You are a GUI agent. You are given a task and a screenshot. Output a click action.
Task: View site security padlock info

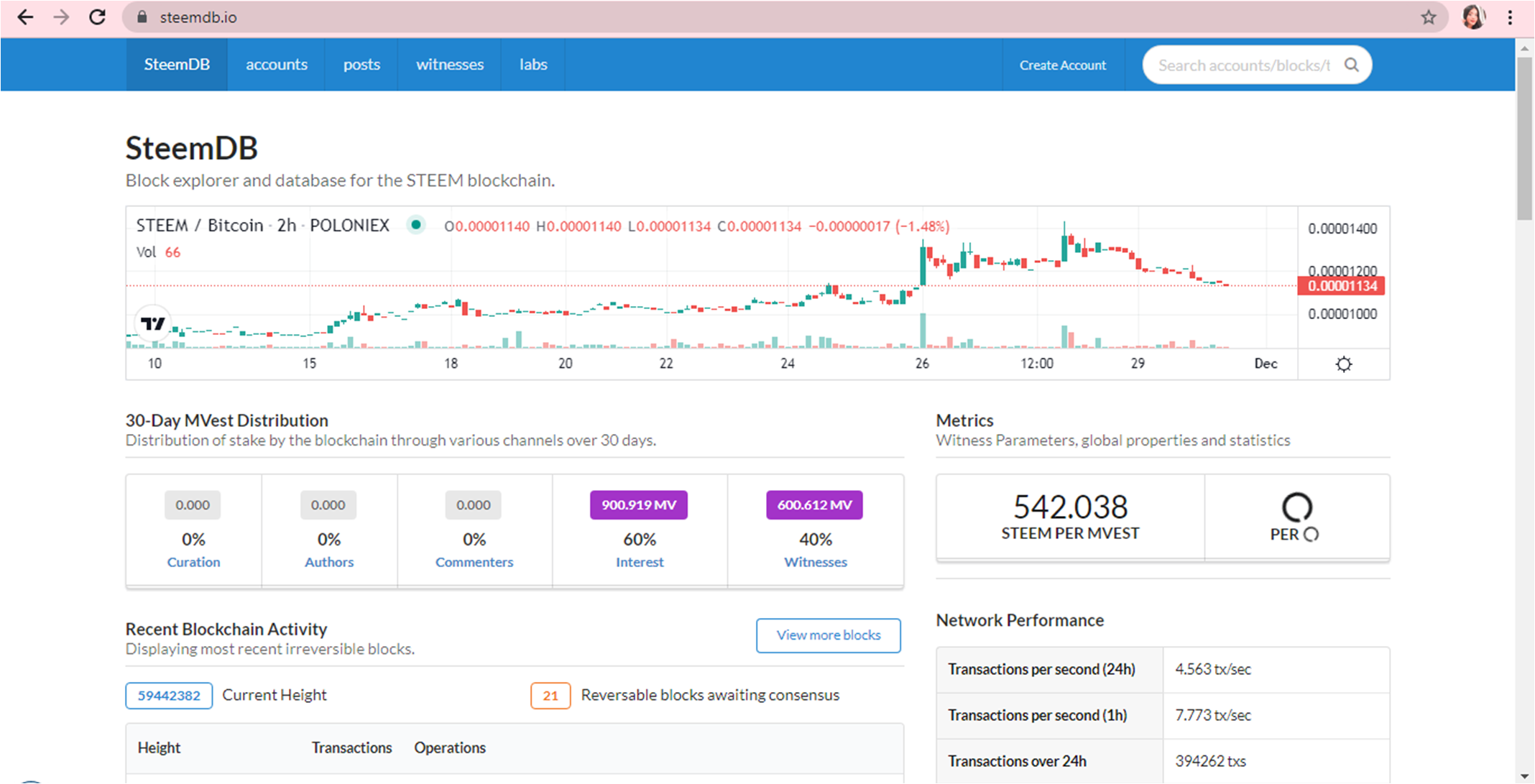tap(142, 17)
